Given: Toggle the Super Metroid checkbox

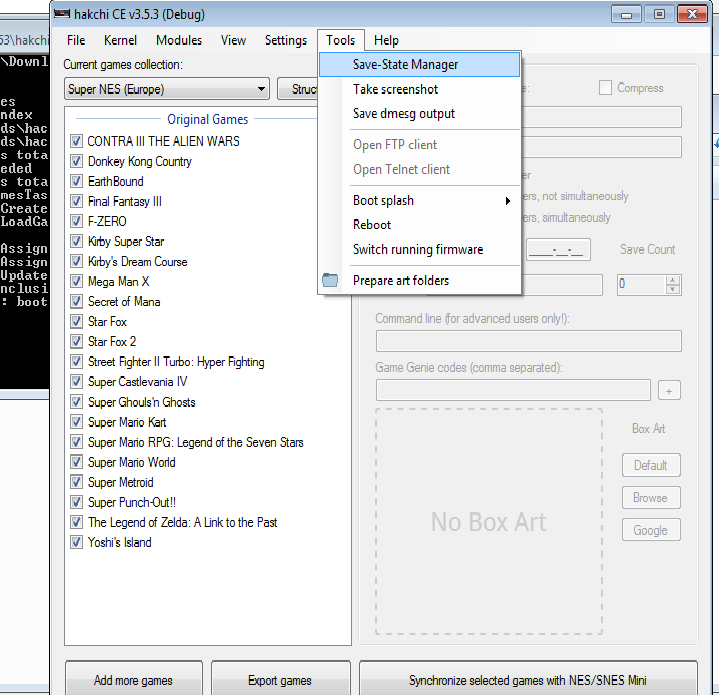Looking at the screenshot, I should (x=76, y=482).
